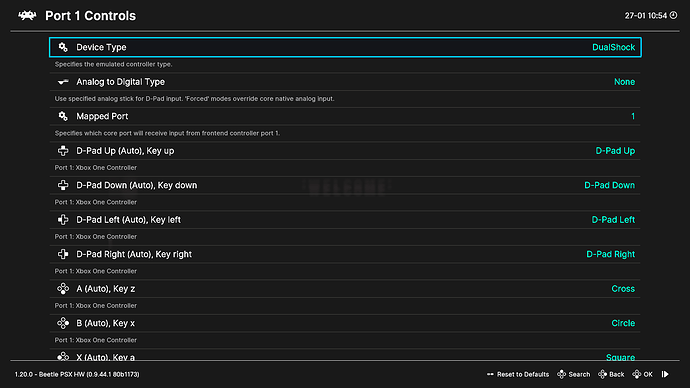Click the play arrow icon in the footer

point(665,374)
